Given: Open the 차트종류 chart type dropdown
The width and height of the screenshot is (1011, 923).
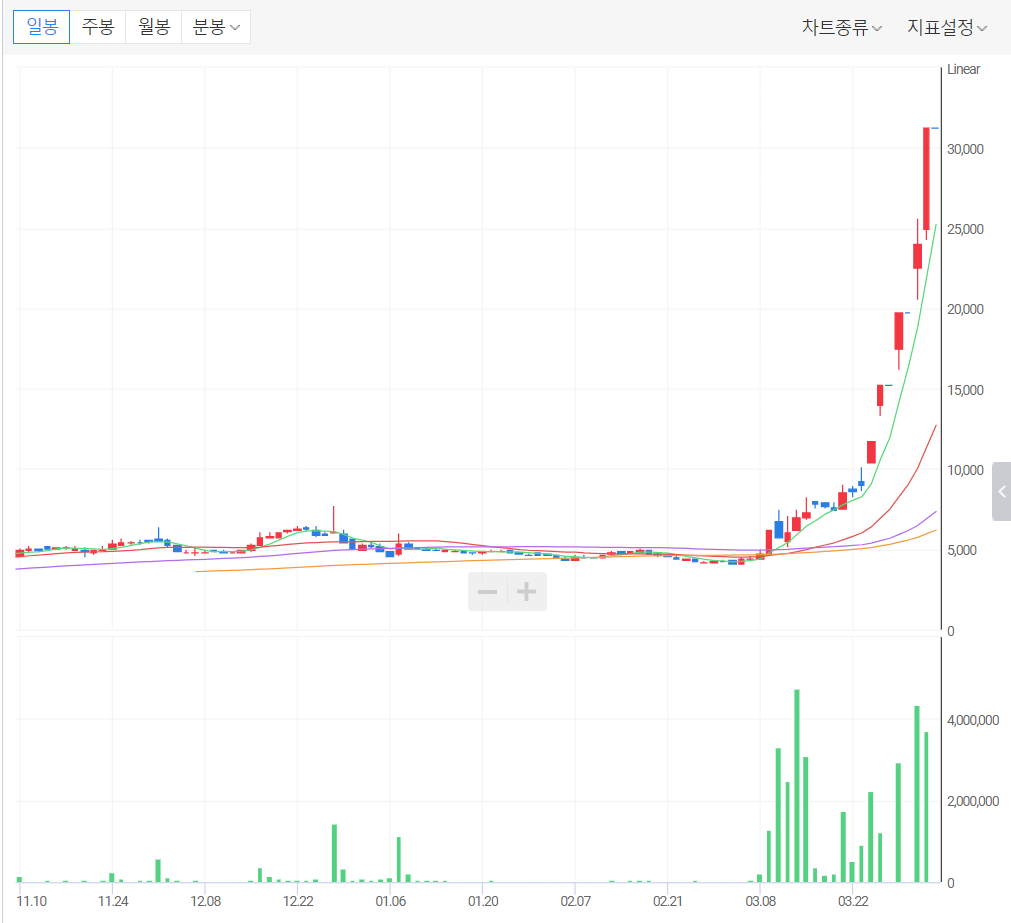Looking at the screenshot, I should [841, 27].
